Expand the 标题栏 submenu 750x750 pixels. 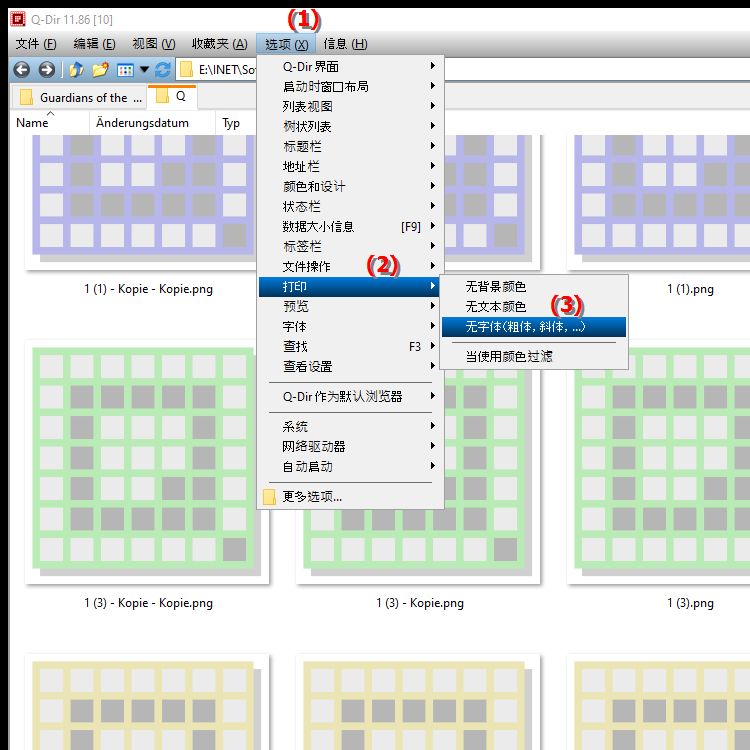(x=351, y=146)
